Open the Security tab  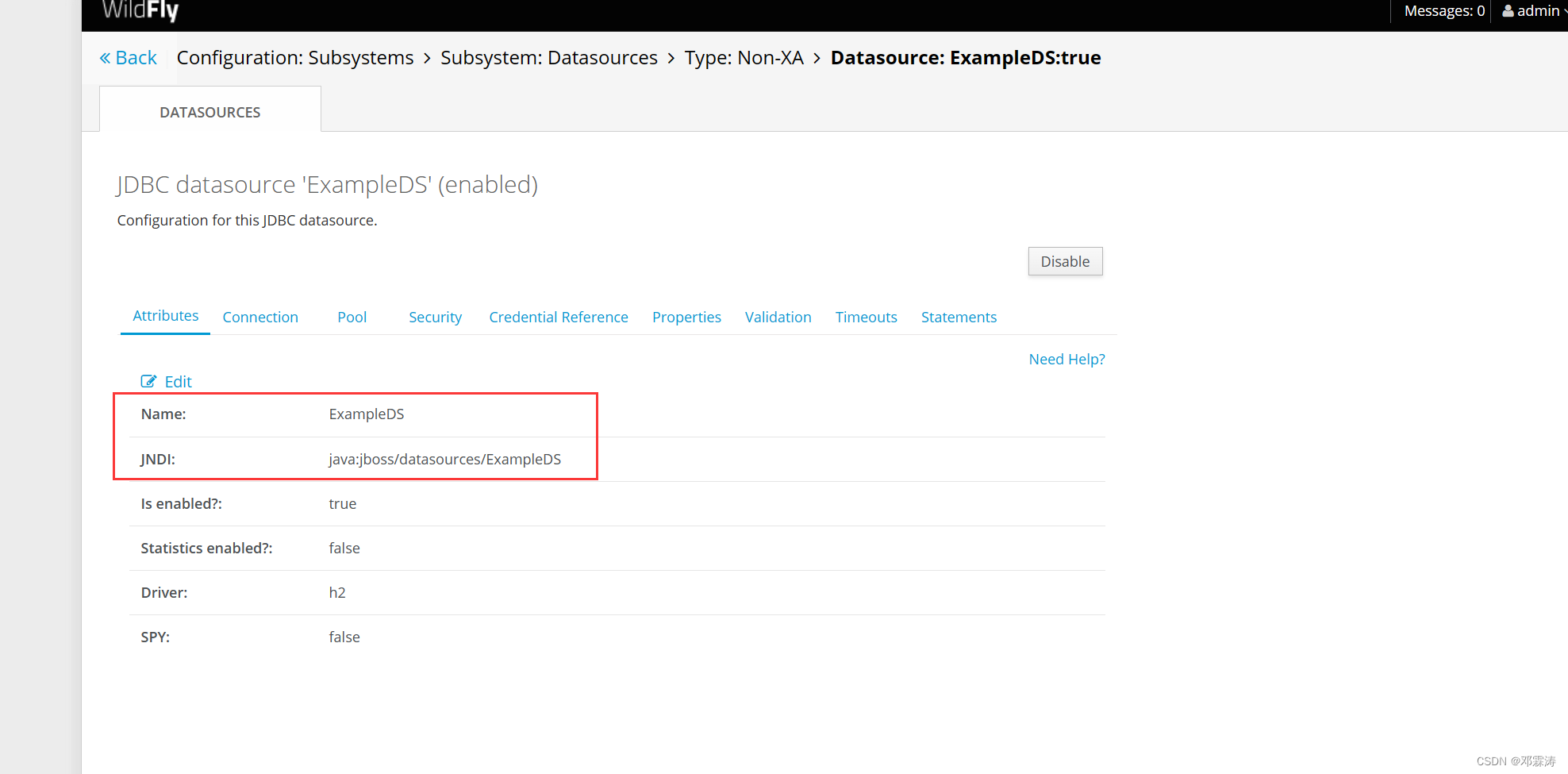click(x=435, y=317)
